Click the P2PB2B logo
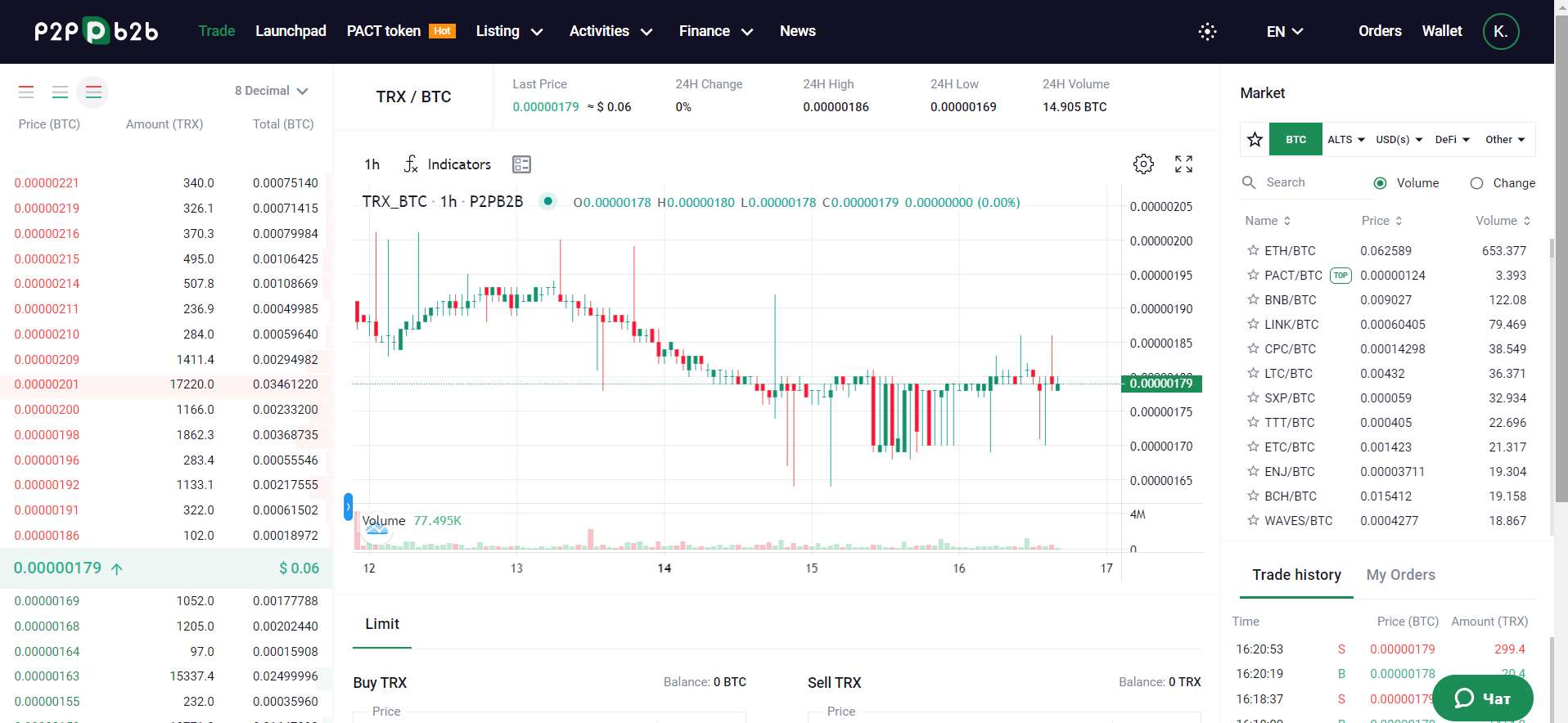Viewport: 1568px width, 723px height. [x=97, y=31]
